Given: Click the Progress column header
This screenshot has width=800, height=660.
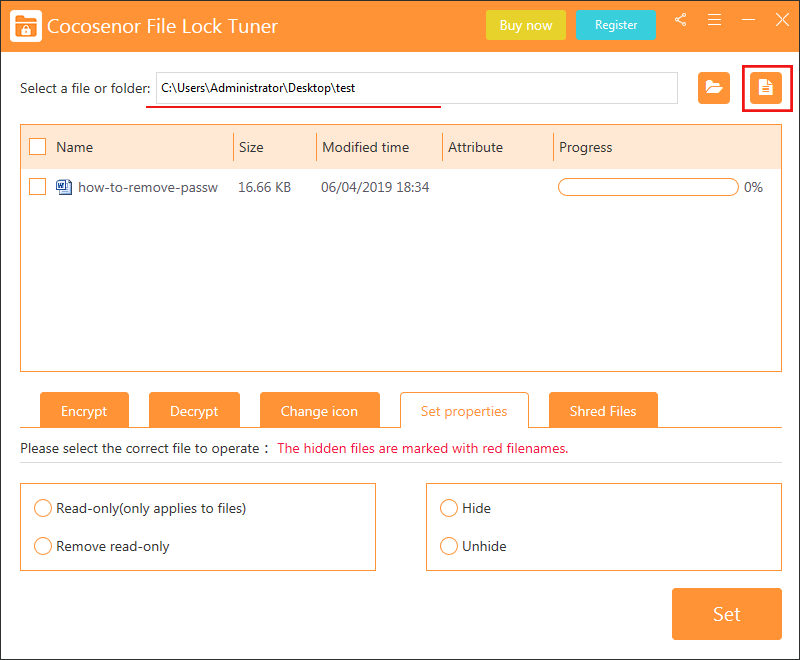Looking at the screenshot, I should pos(586,147).
